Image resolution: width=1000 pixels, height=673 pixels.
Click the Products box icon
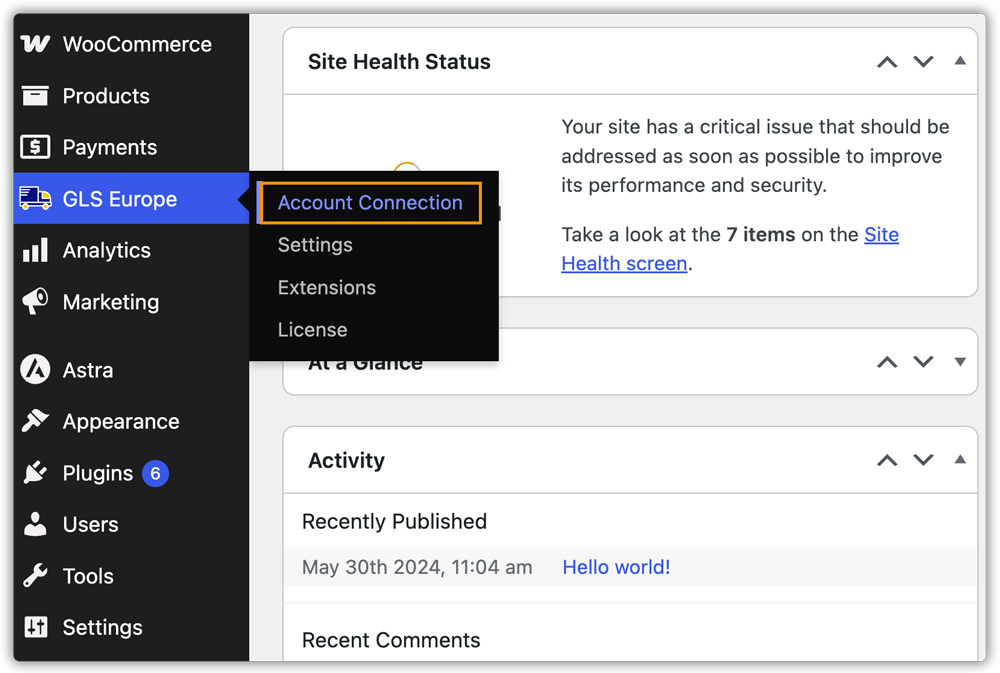[35, 96]
